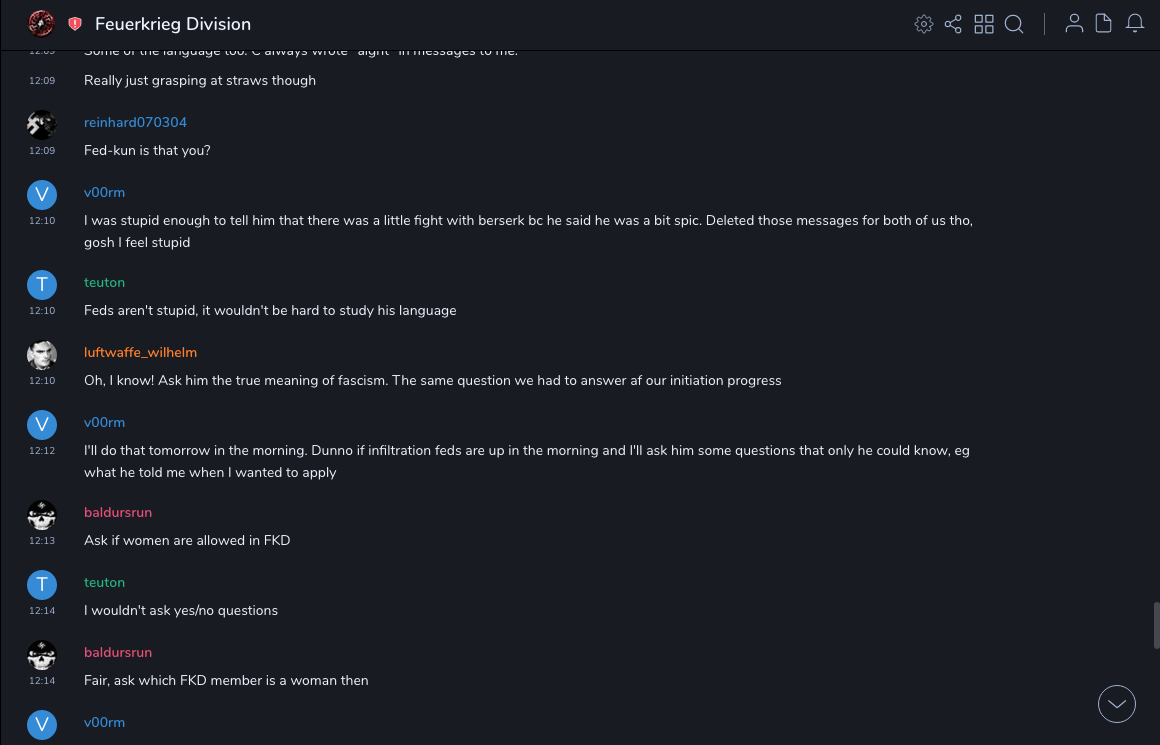Click the 12:12 message timestamp
This screenshot has height=745, width=1160.
point(42,451)
